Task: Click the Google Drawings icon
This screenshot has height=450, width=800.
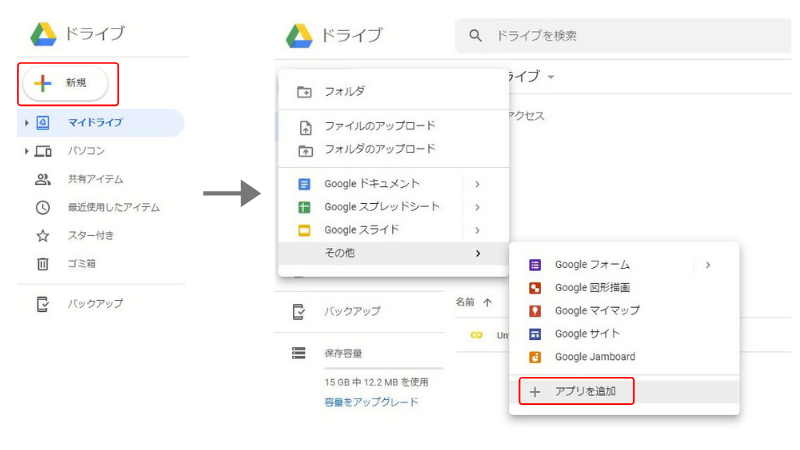Action: (x=535, y=288)
